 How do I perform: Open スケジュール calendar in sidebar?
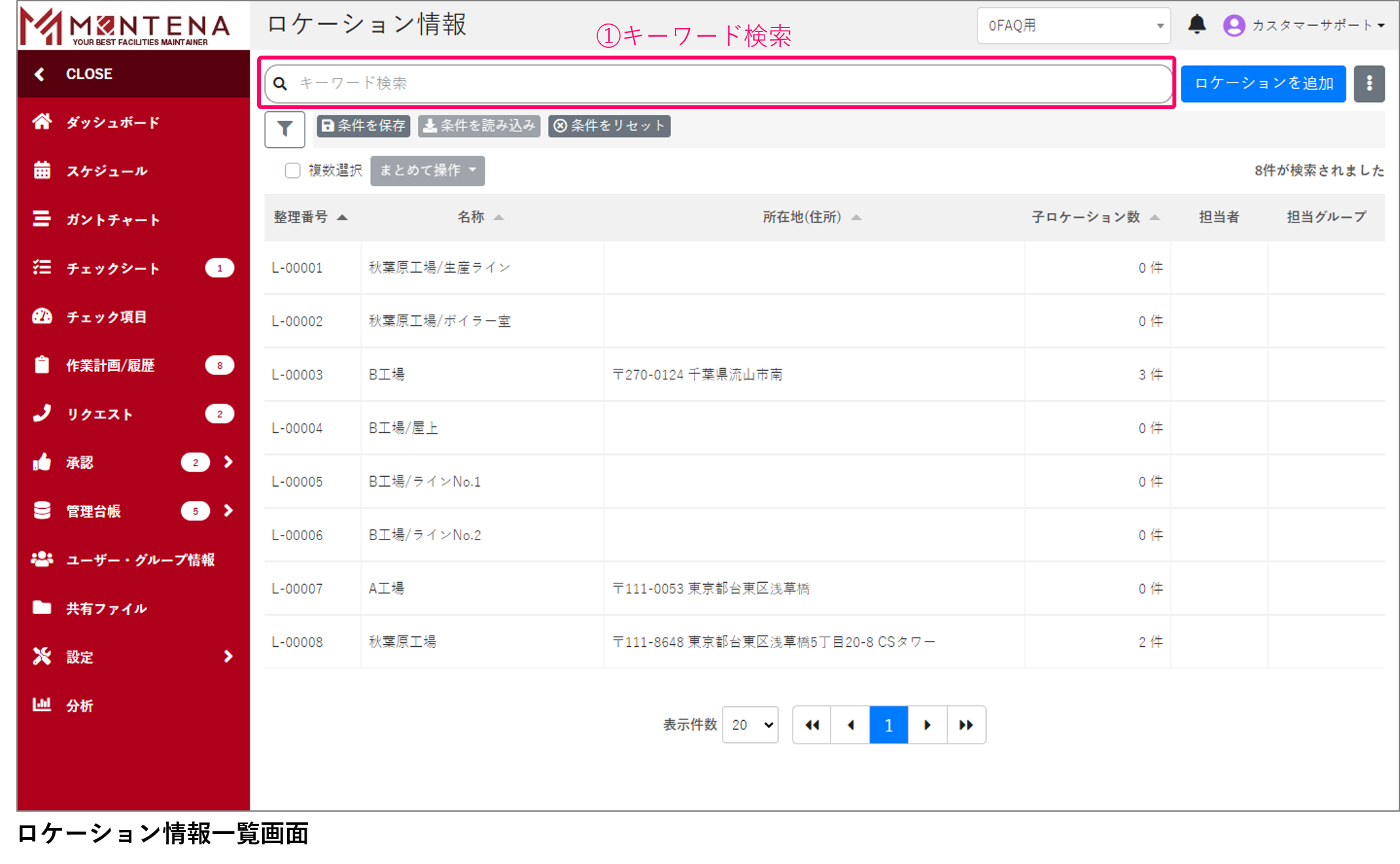point(107,171)
